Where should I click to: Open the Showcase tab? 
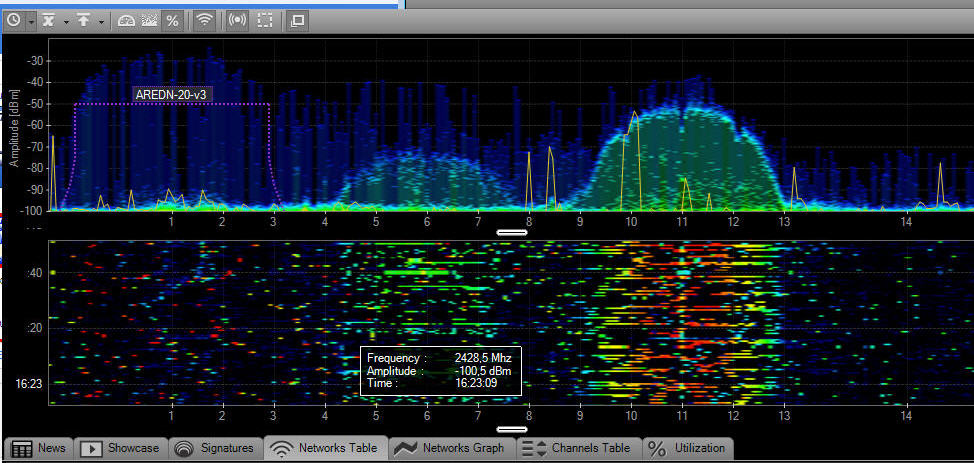point(122,448)
